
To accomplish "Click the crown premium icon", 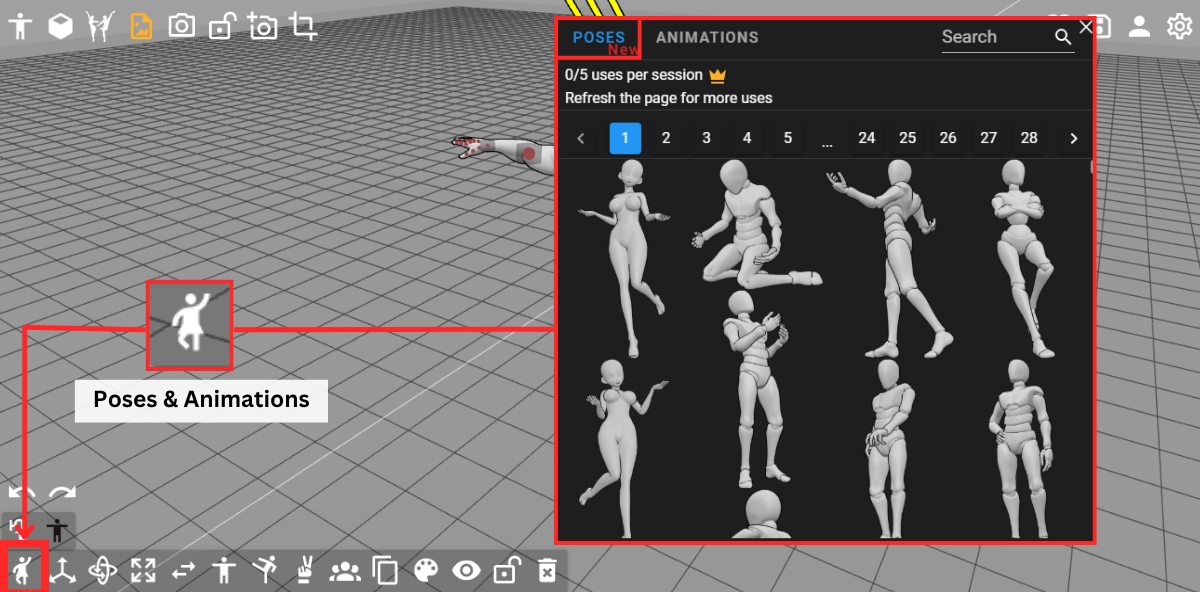I will point(716,74).
